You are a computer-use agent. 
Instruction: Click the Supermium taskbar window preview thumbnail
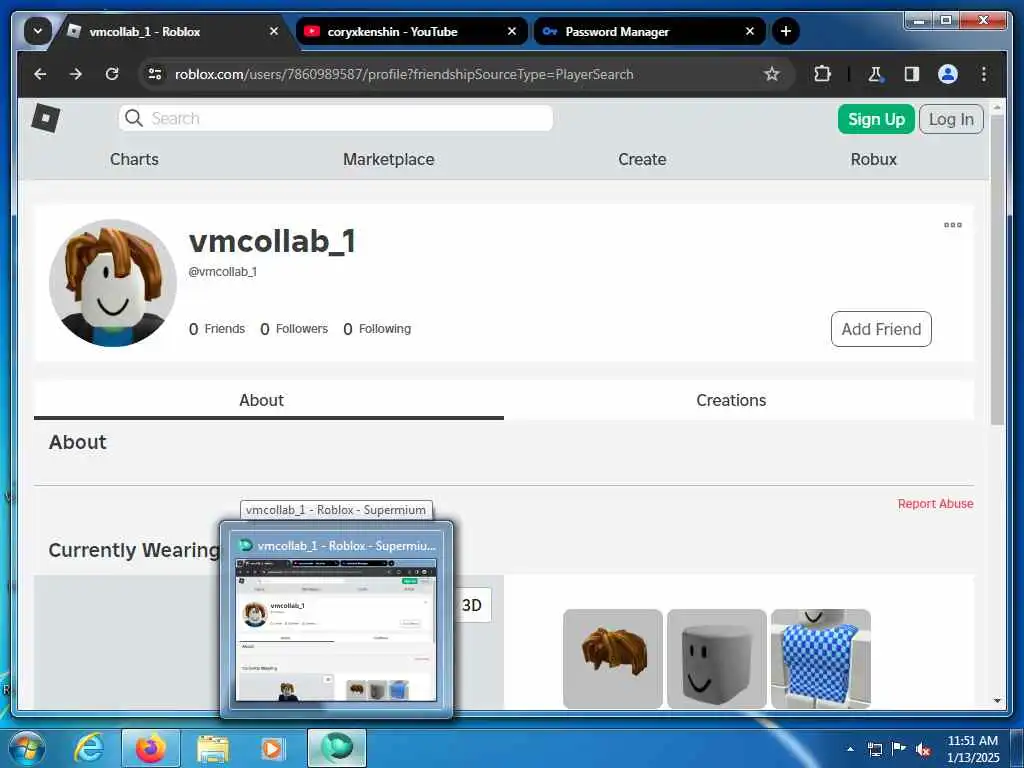[336, 630]
